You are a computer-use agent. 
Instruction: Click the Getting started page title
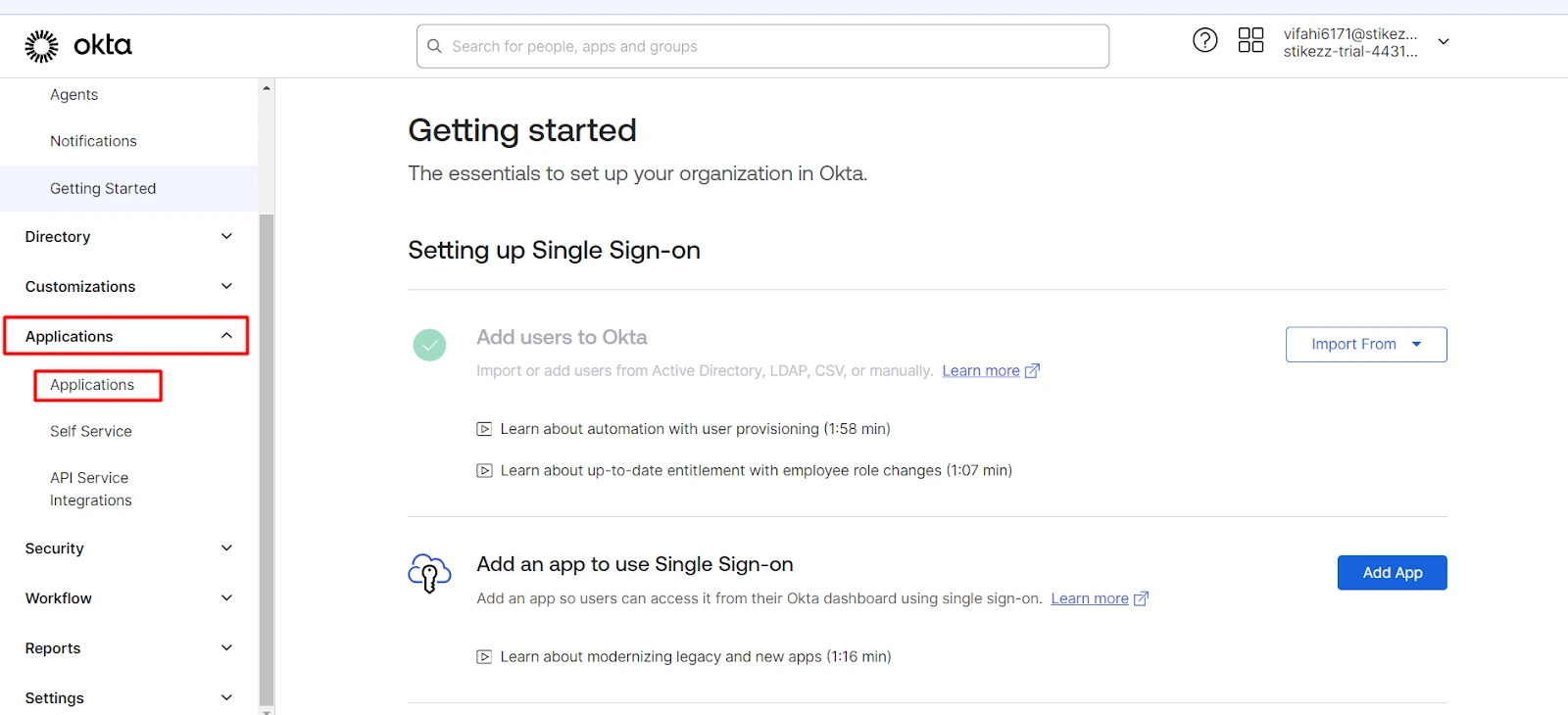522,130
